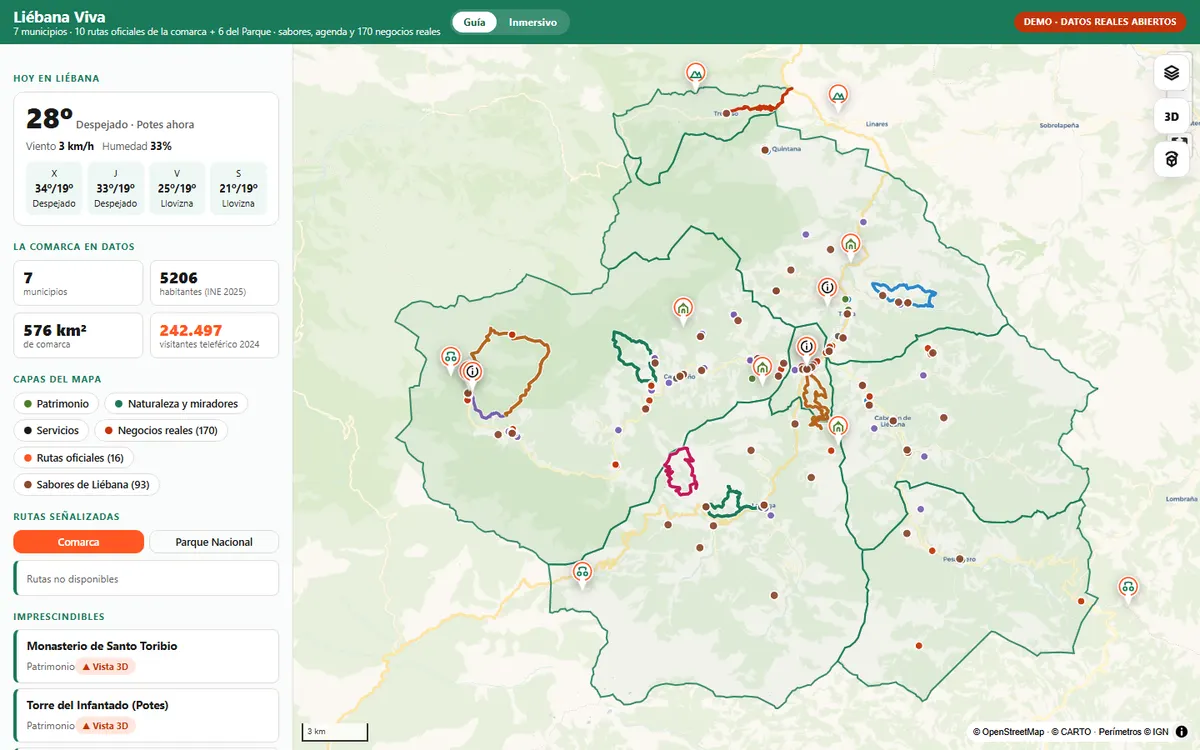Click Vista 3D on Torre del Infantado
The width and height of the screenshot is (1200, 750).
point(106,726)
